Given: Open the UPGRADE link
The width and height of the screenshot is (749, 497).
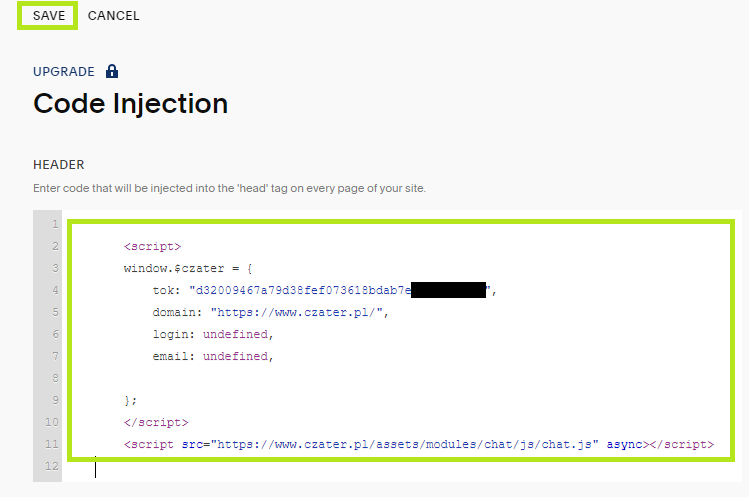Looking at the screenshot, I should click(64, 72).
